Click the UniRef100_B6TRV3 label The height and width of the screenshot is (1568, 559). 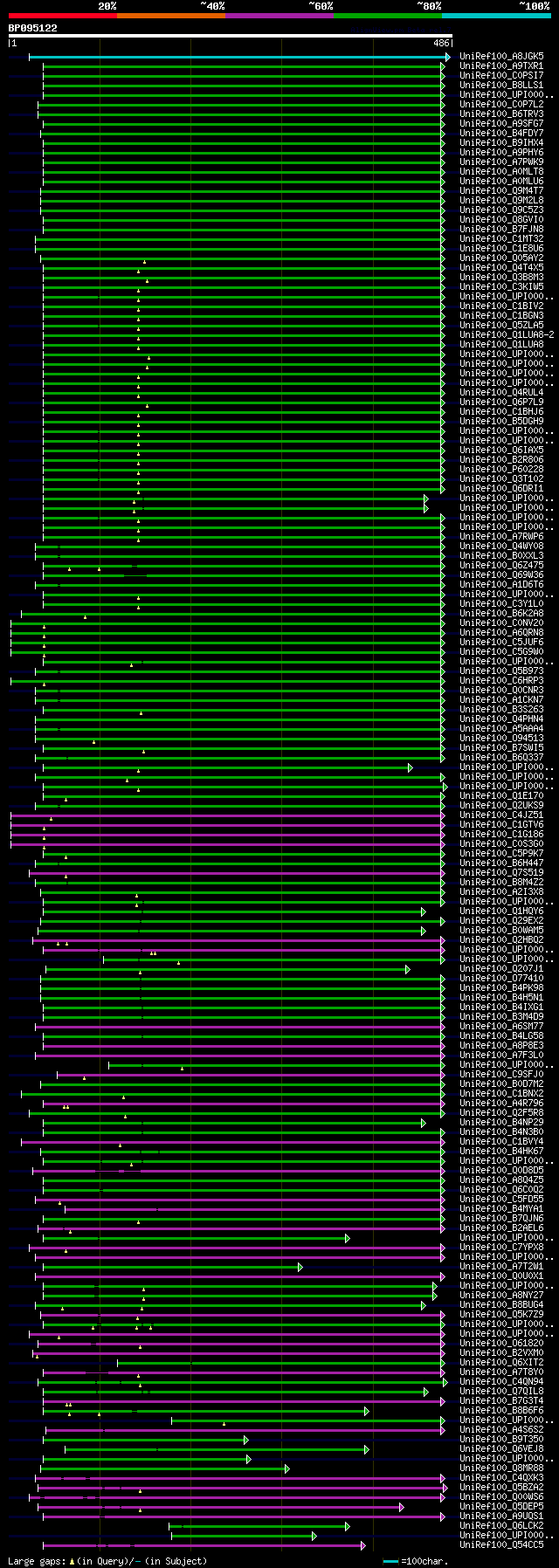click(x=501, y=114)
